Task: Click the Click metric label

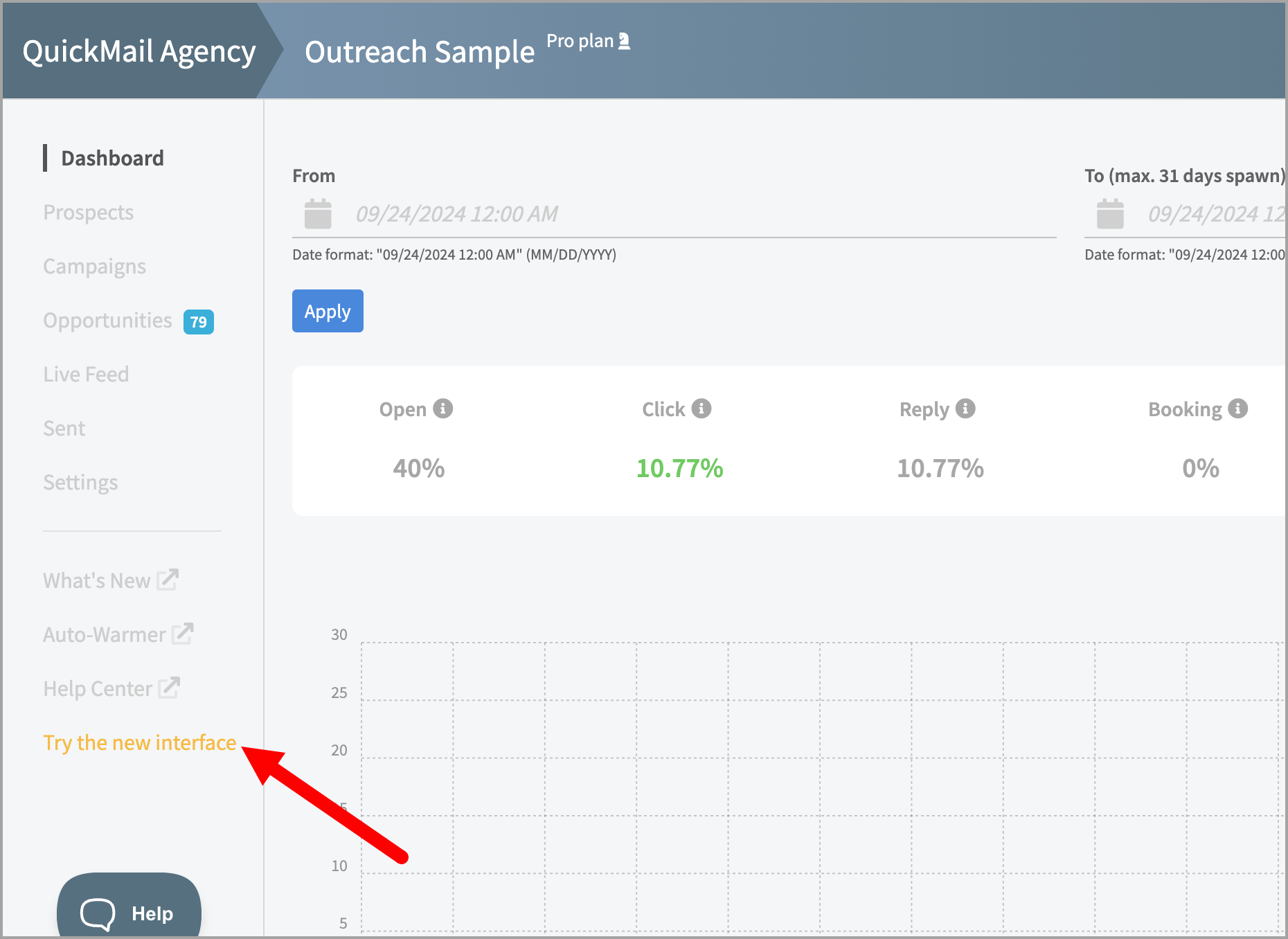Action: (x=663, y=409)
